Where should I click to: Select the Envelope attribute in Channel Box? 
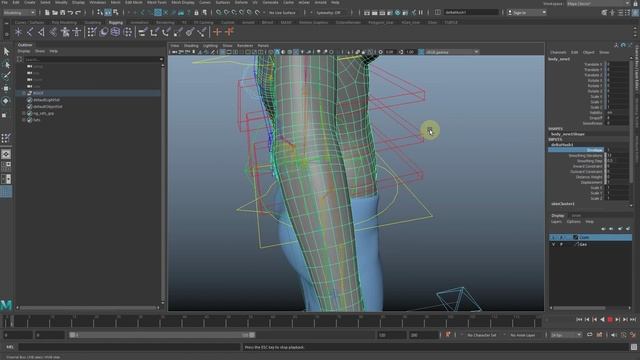coord(576,150)
